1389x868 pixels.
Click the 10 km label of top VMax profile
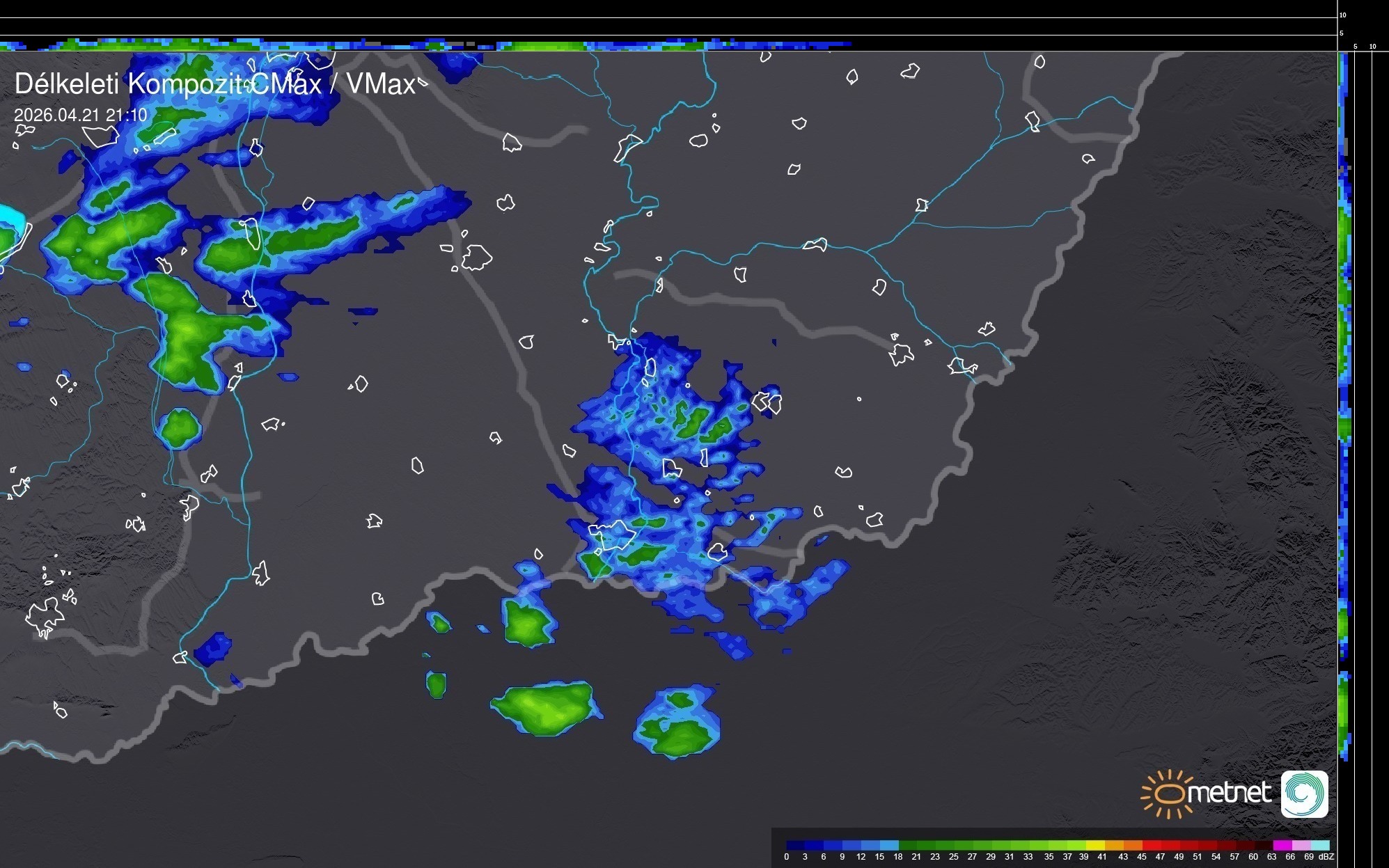pyautogui.click(x=1342, y=15)
